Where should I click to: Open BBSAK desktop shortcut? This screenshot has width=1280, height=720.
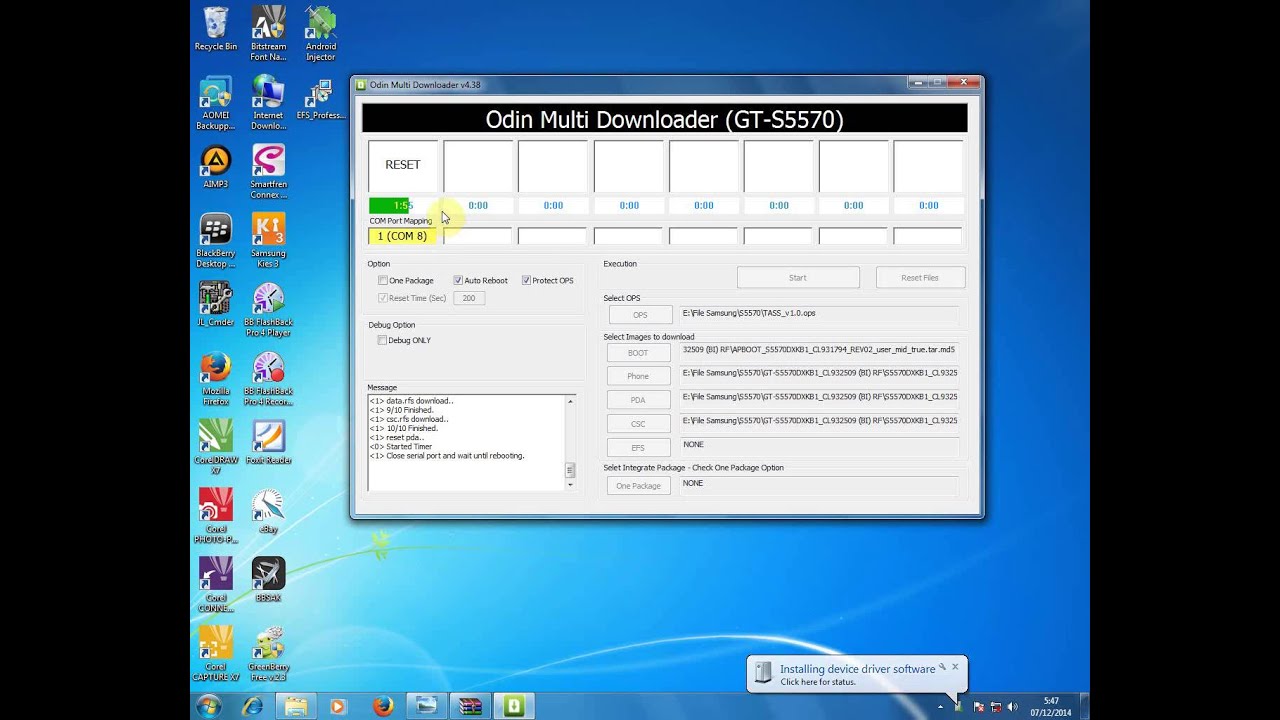[268, 580]
